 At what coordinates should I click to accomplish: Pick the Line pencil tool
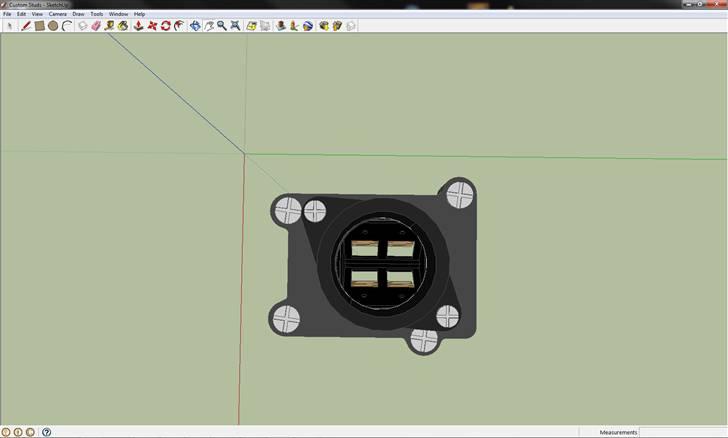[26, 25]
